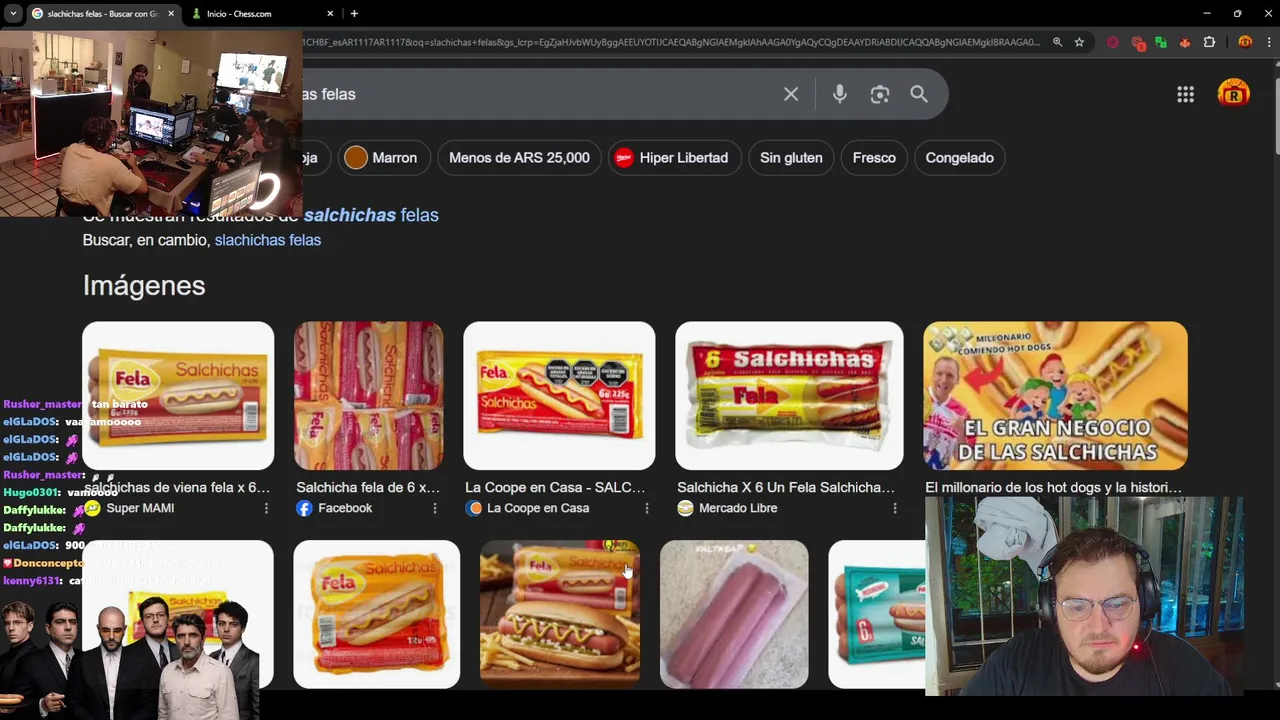
Task: Open a new browser tab
Action: tap(354, 13)
